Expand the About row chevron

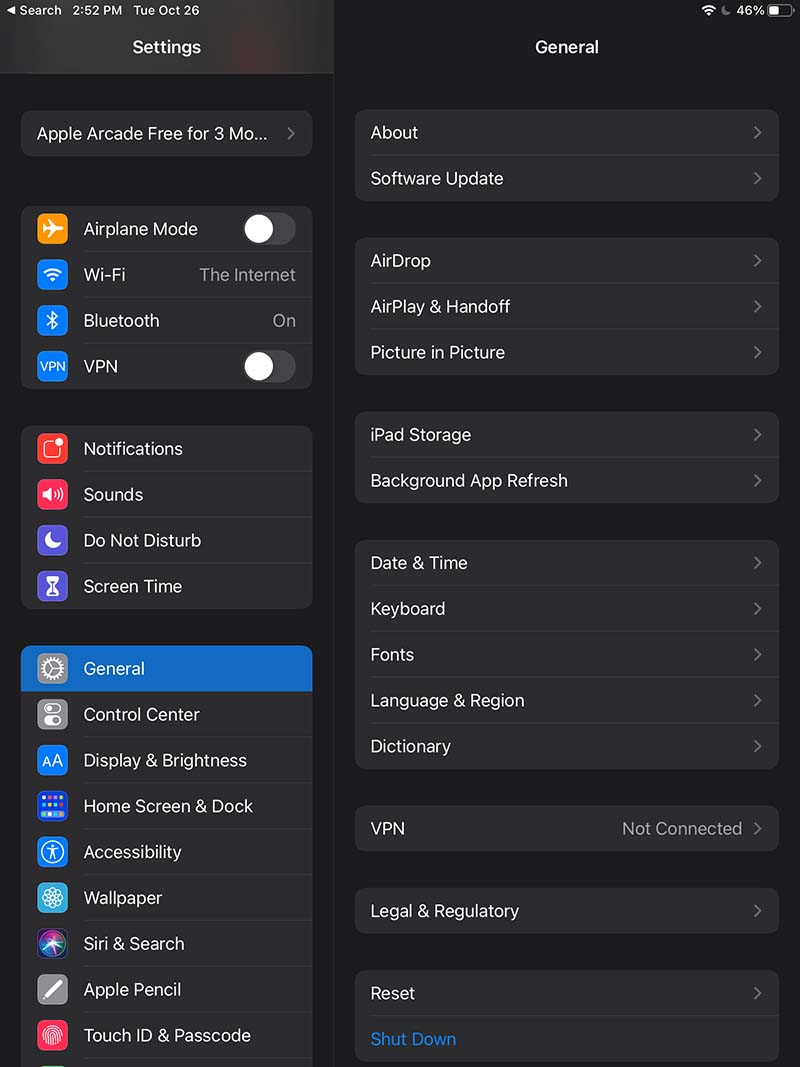(x=757, y=133)
